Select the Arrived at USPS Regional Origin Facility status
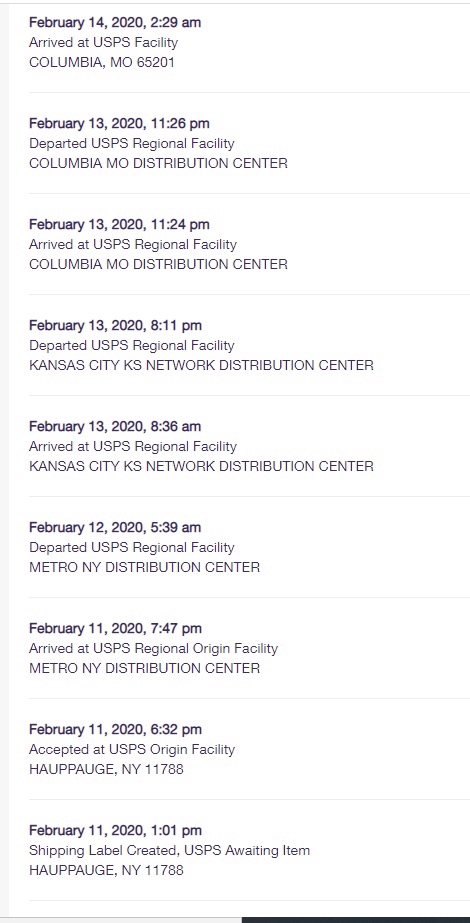Image resolution: width=470 pixels, height=923 pixels. click(153, 649)
